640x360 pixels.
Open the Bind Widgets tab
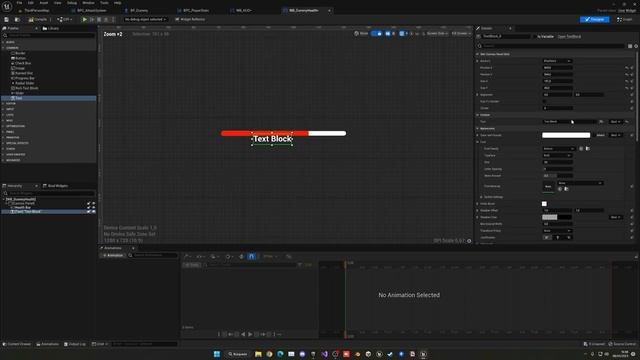[x=56, y=186]
